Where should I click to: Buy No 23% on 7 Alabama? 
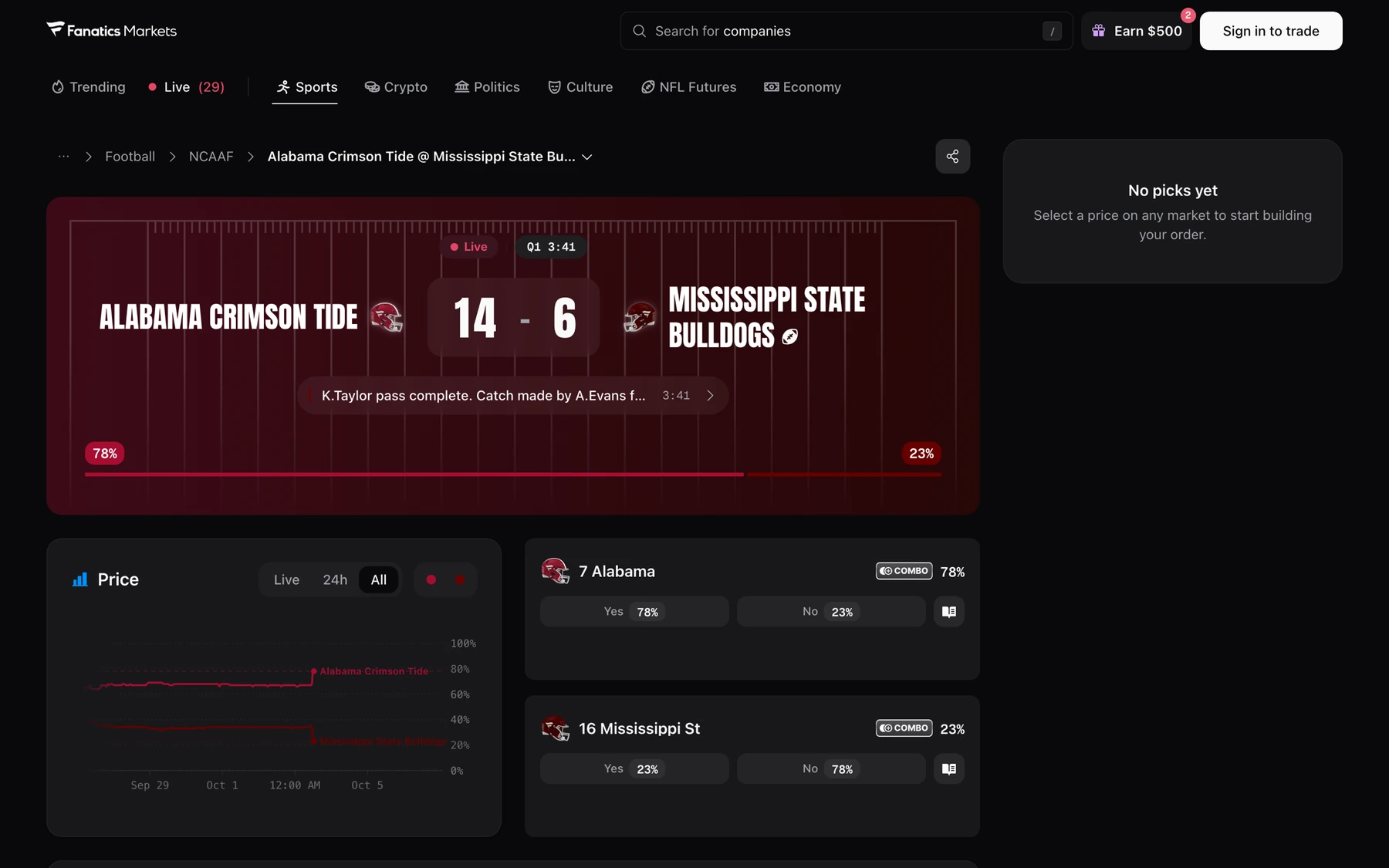[831, 612]
